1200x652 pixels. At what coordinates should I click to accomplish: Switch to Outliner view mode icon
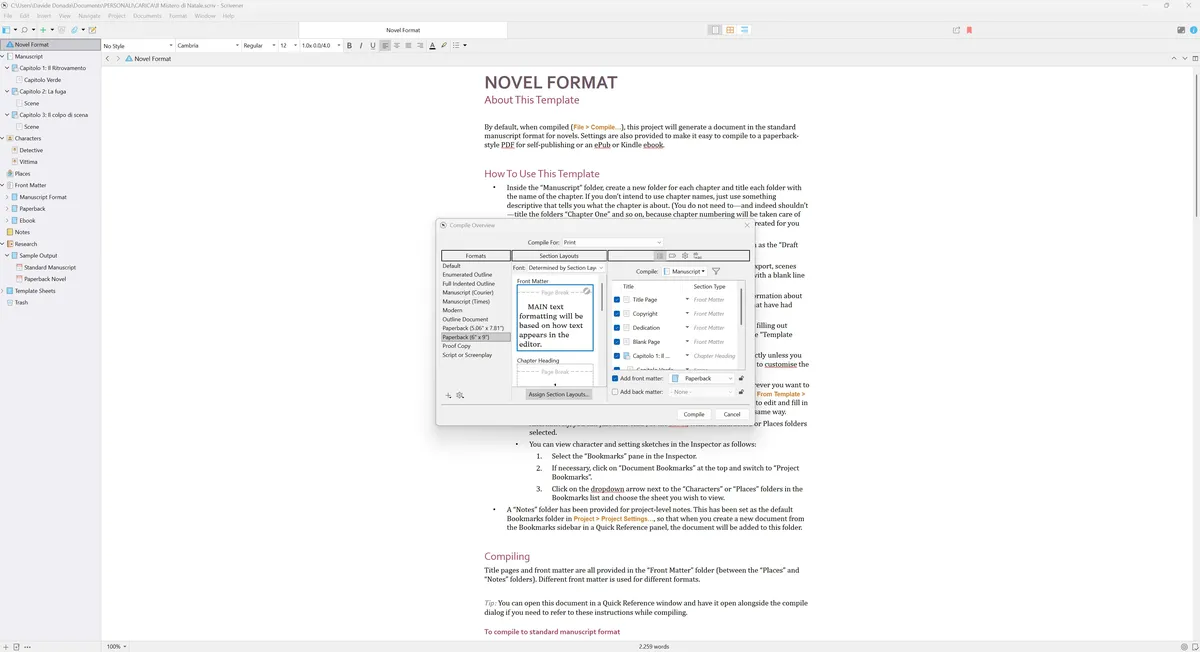(746, 30)
